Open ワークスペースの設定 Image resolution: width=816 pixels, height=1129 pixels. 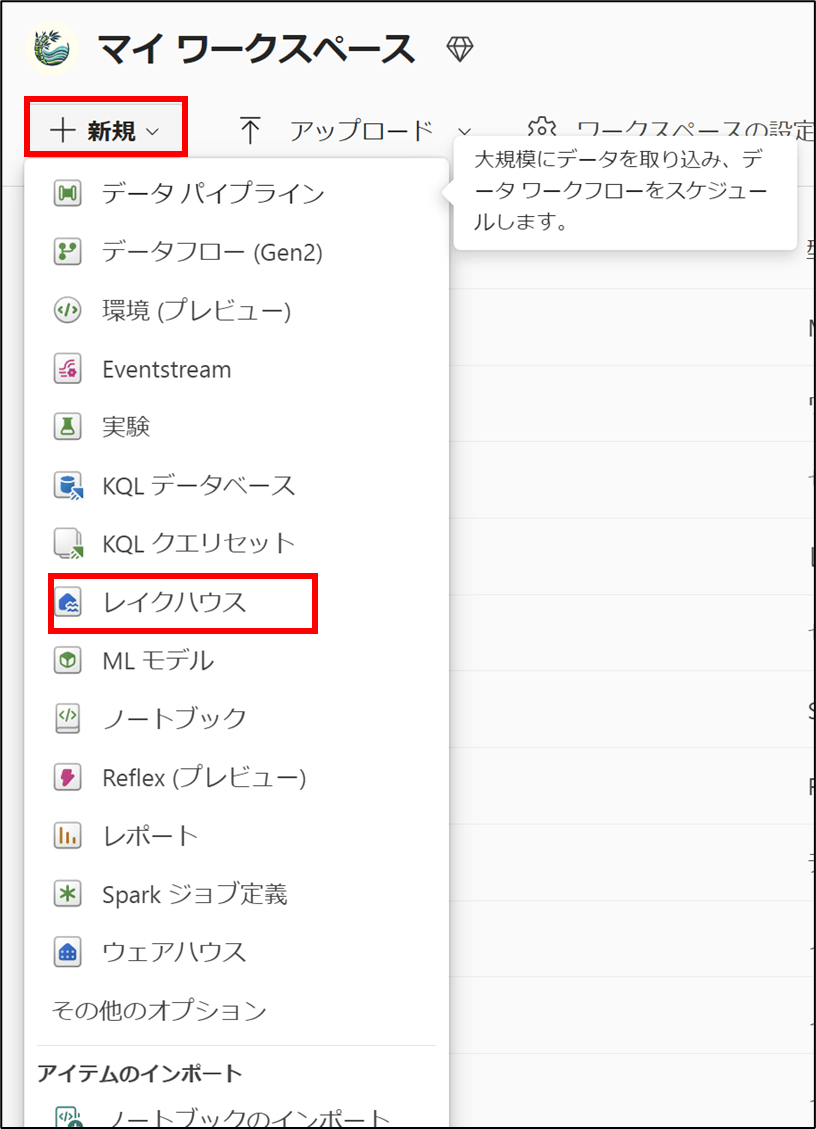695,130
